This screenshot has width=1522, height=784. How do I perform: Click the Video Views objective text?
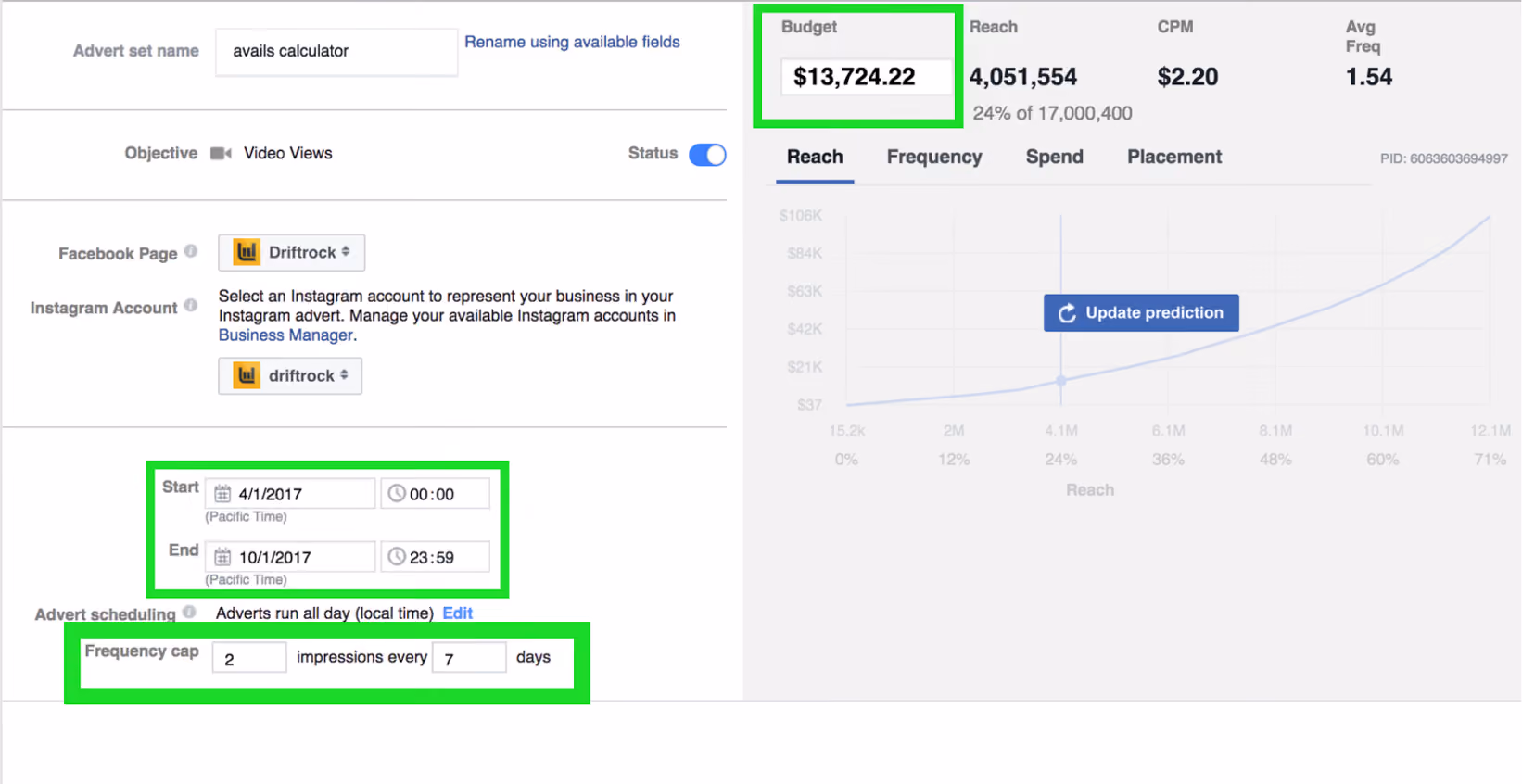tap(287, 153)
